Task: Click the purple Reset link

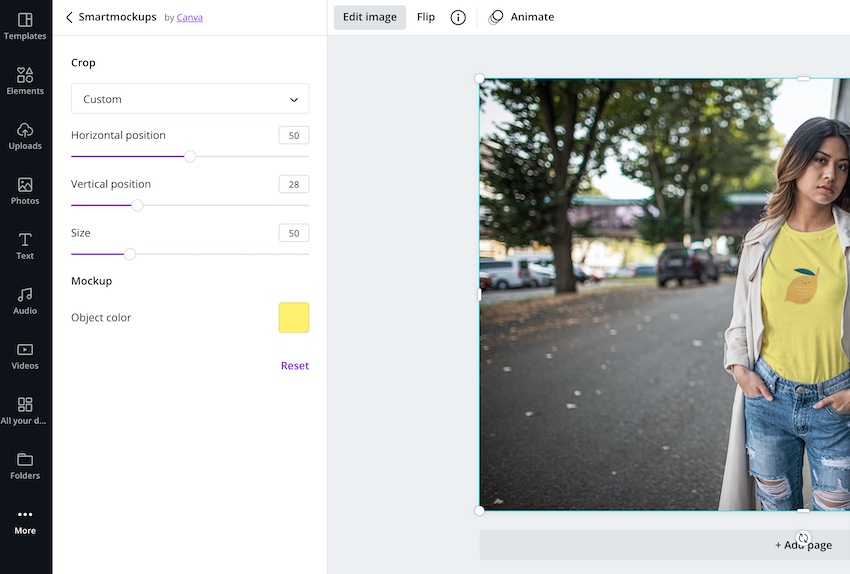Action: click(295, 366)
